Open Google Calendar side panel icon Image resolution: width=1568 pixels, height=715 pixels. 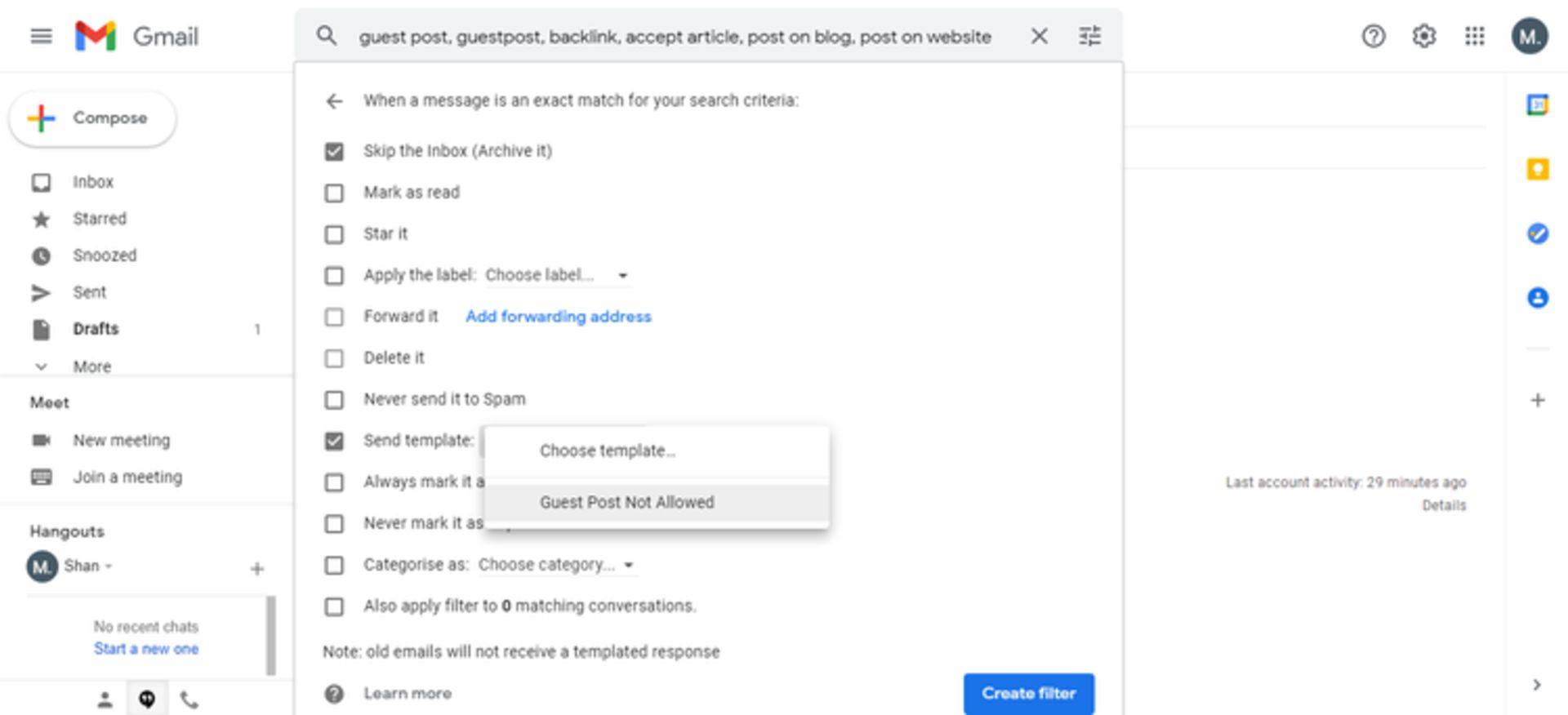click(x=1537, y=105)
